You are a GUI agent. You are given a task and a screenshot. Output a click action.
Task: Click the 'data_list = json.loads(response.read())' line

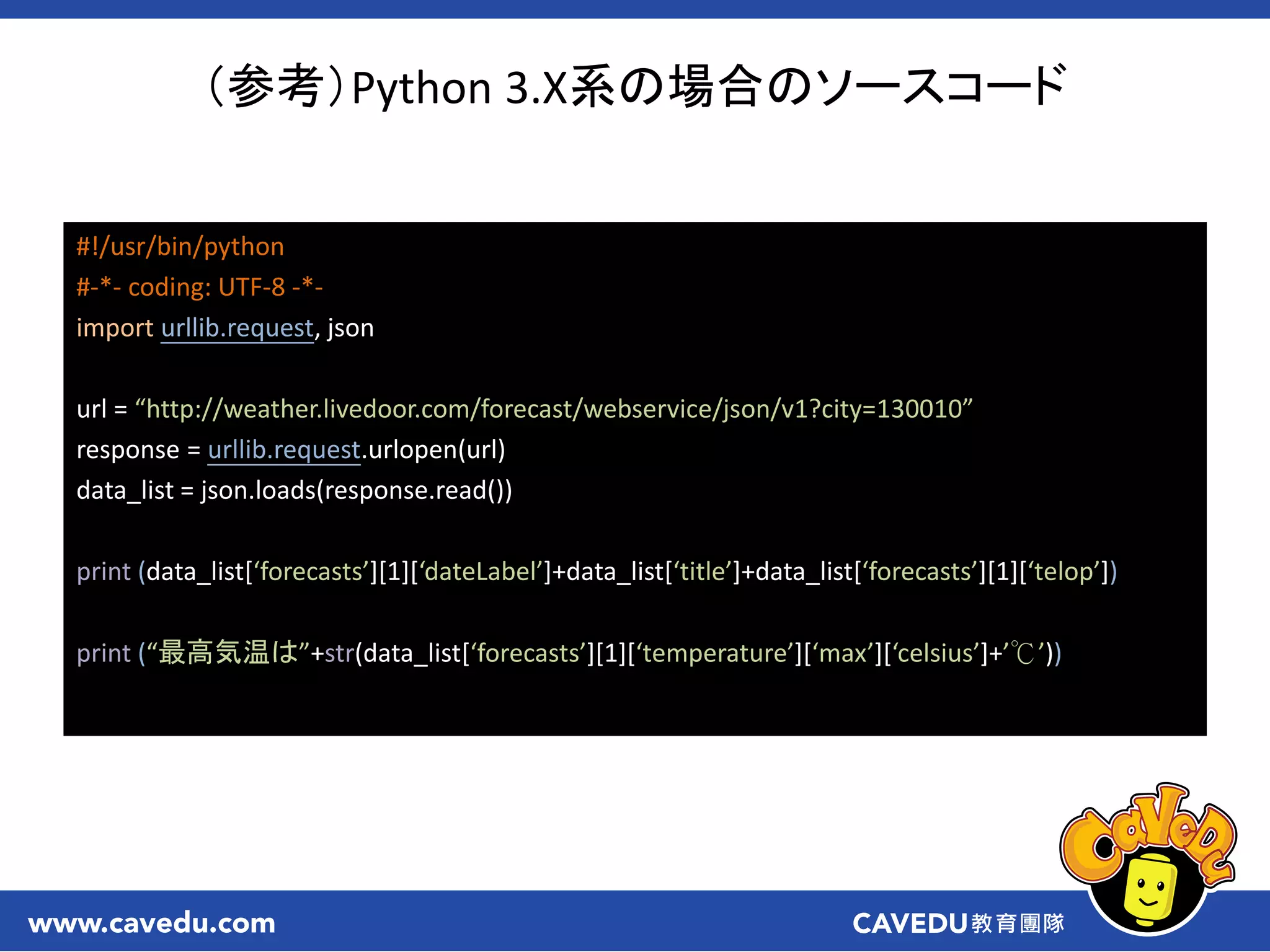pyautogui.click(x=295, y=490)
